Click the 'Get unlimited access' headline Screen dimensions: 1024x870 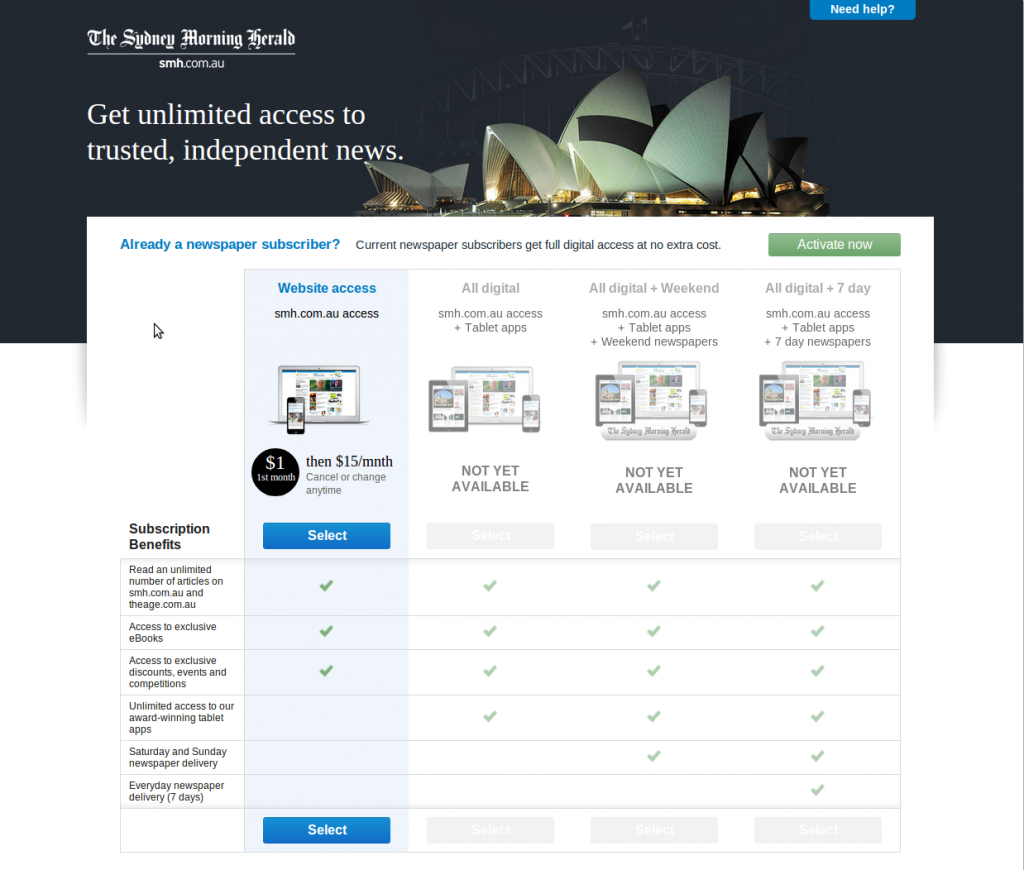pyautogui.click(x=245, y=132)
